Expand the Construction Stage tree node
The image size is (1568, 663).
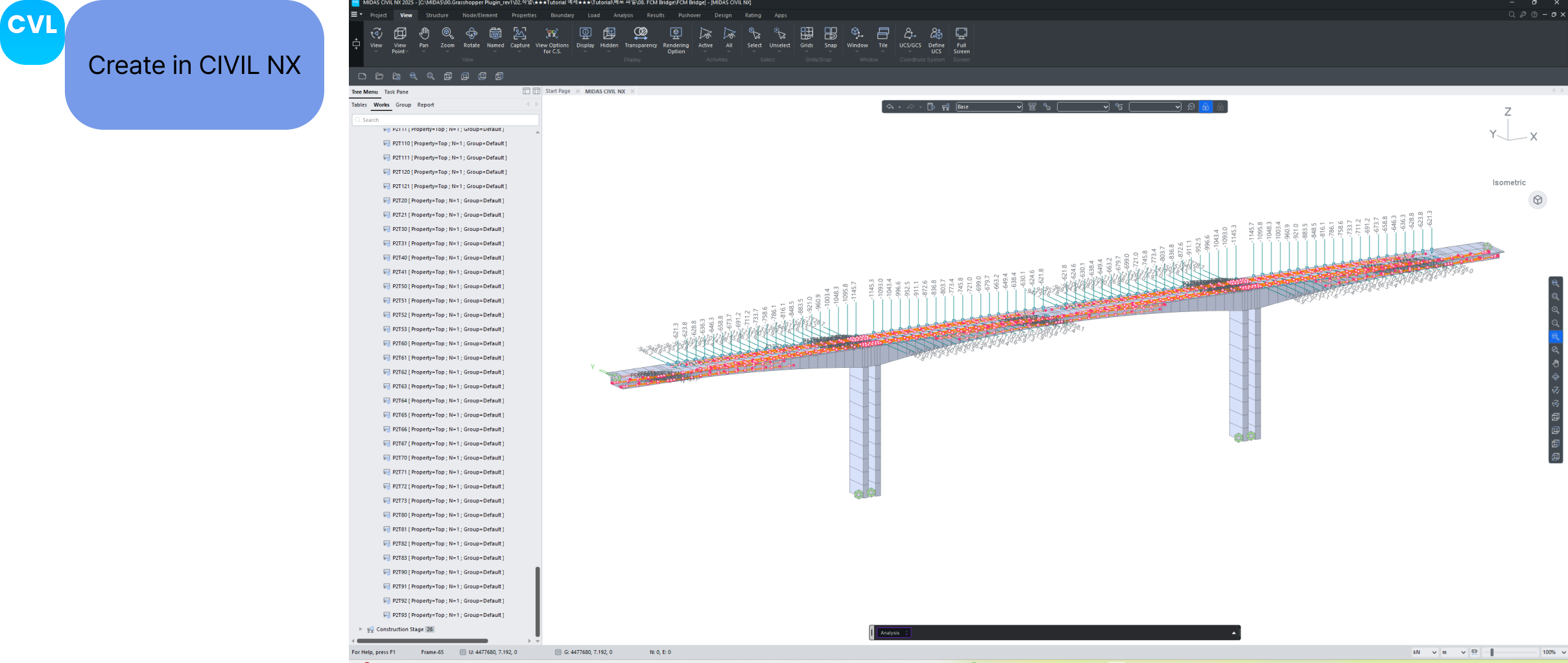click(x=361, y=629)
